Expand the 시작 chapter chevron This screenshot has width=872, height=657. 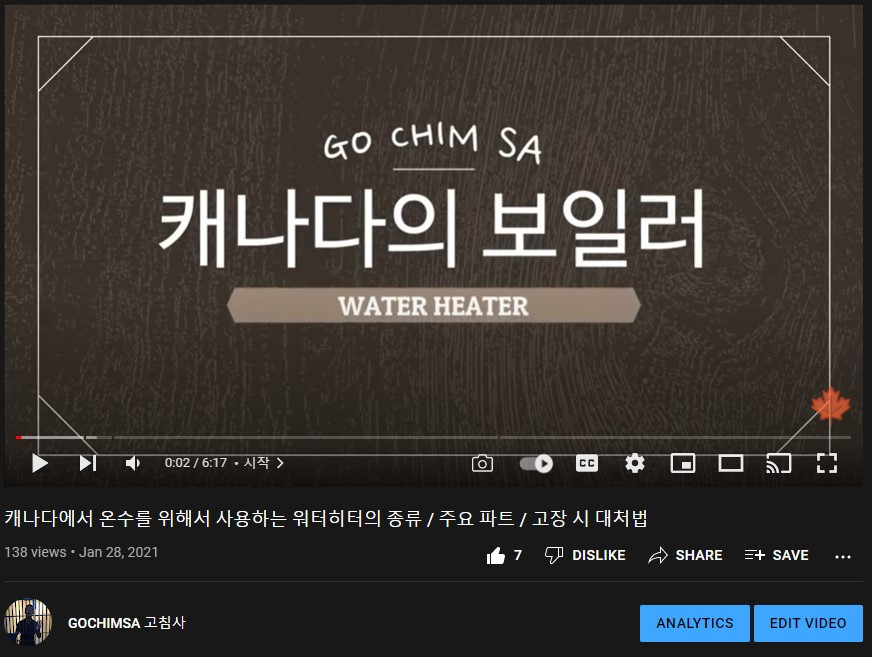point(280,463)
